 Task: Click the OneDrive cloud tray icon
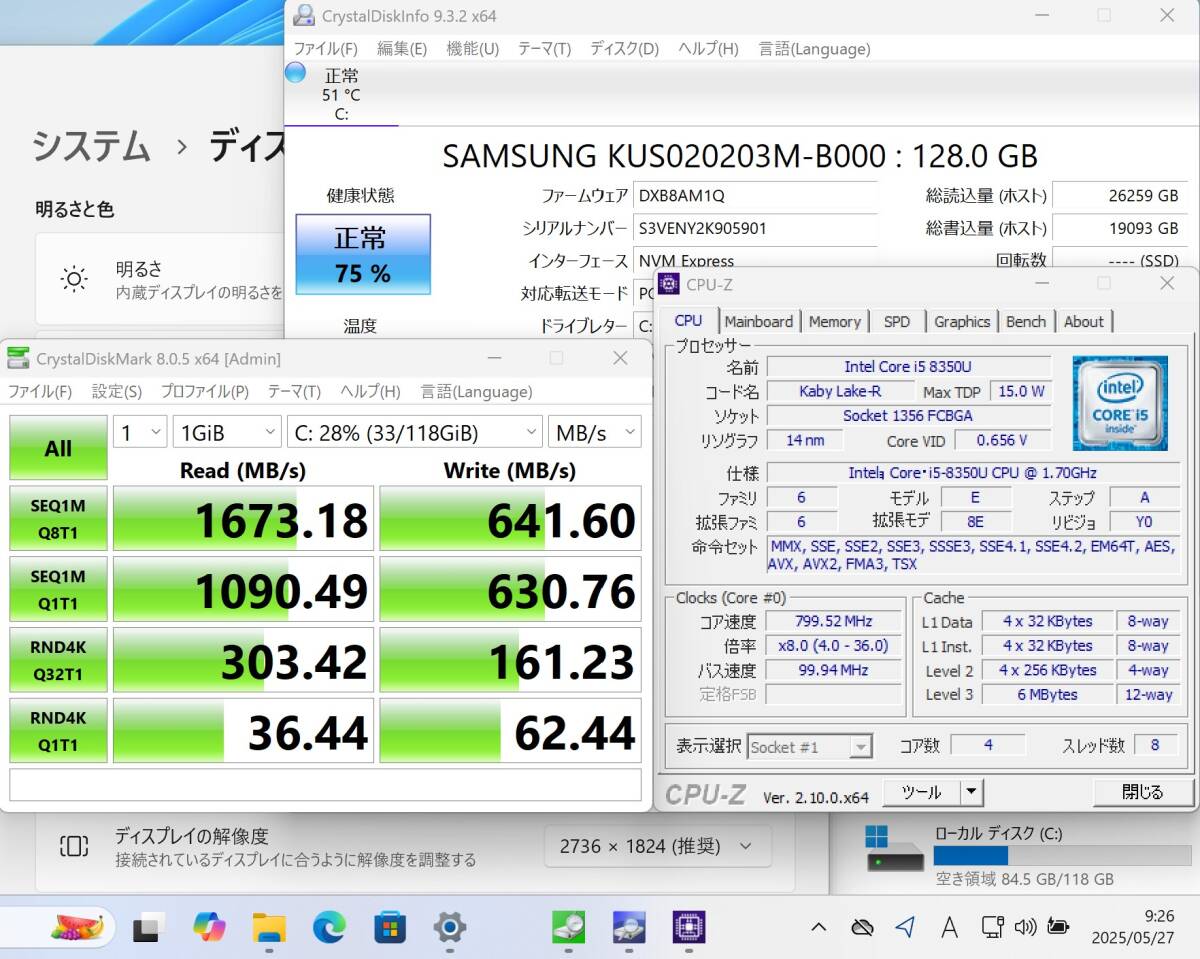(862, 928)
